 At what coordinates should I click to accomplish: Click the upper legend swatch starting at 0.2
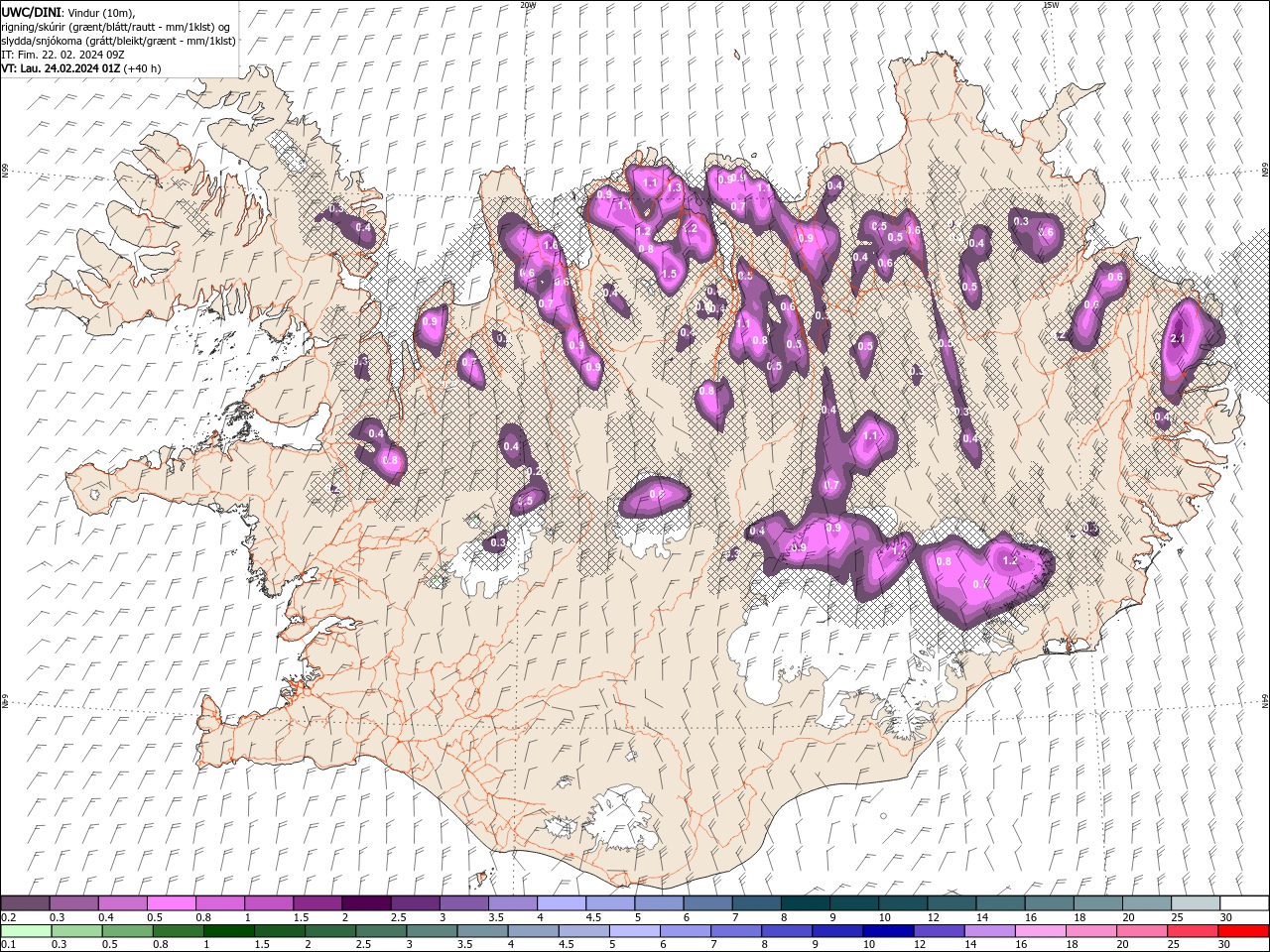26,903
